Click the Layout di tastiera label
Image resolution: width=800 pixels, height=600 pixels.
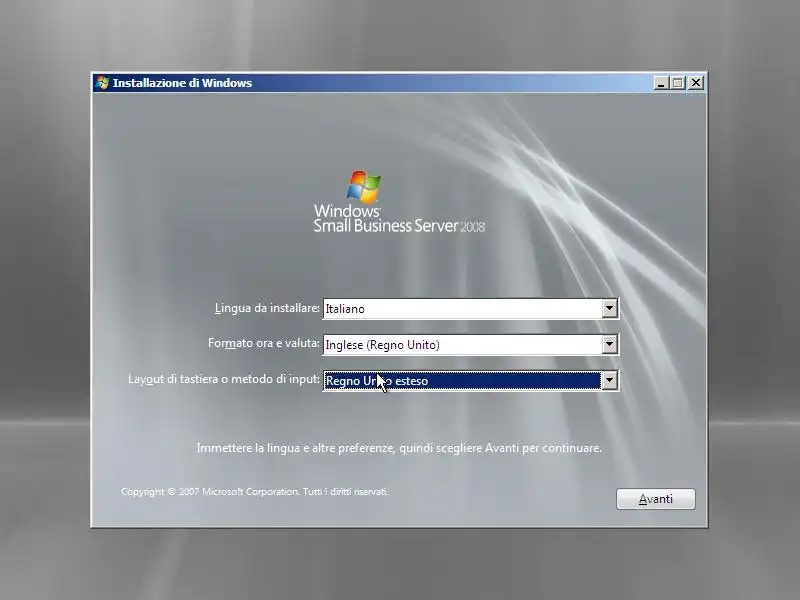[x=224, y=379]
